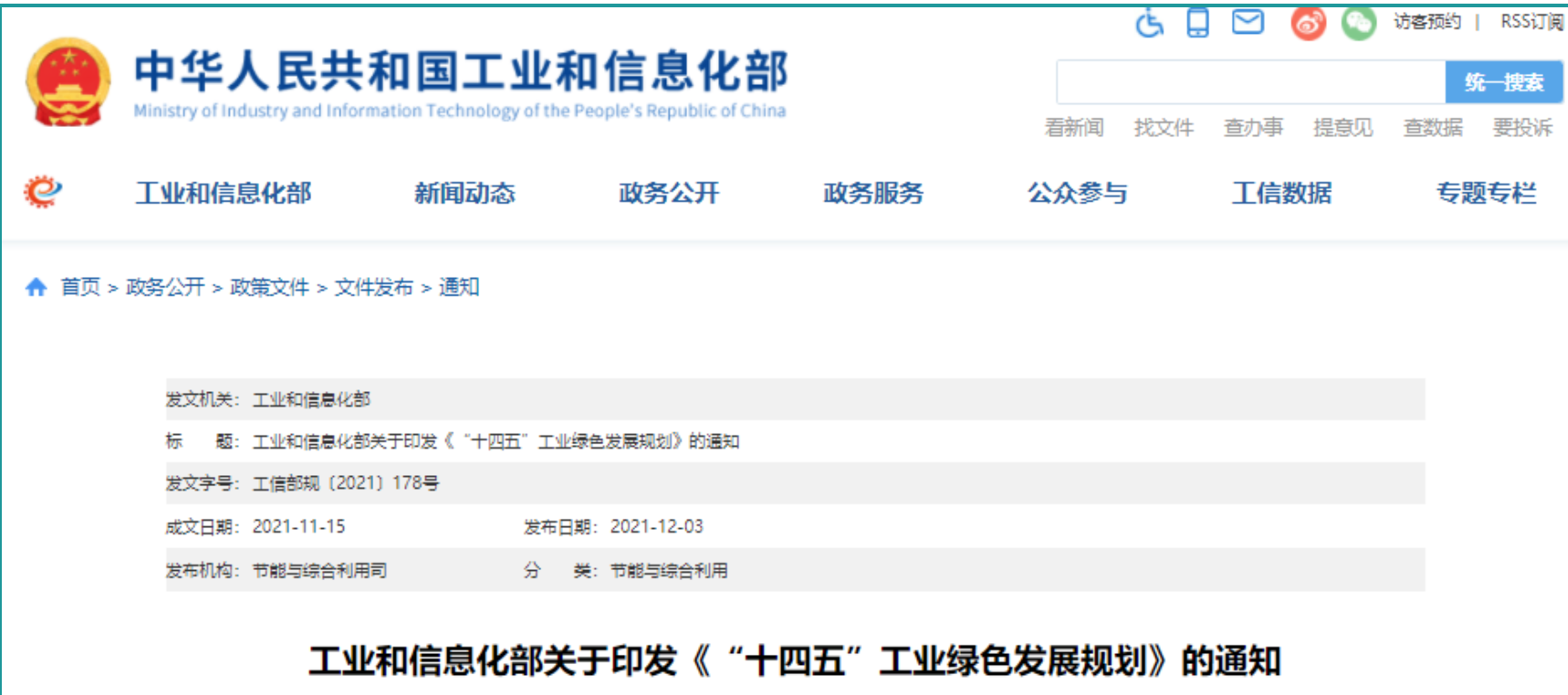Screen dimensions: 1568x695
Task: Click the national emblem logo
Action: (68, 82)
